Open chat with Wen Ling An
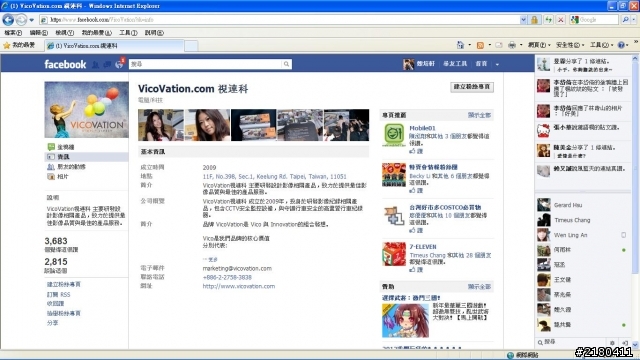The height and width of the screenshot is (360, 640). (x=583, y=235)
